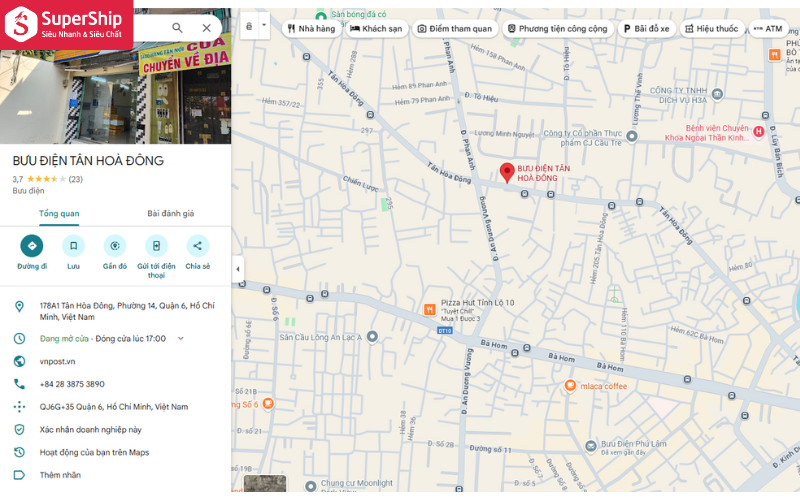Clear the search with the X icon
800x500 pixels.
coord(207,28)
